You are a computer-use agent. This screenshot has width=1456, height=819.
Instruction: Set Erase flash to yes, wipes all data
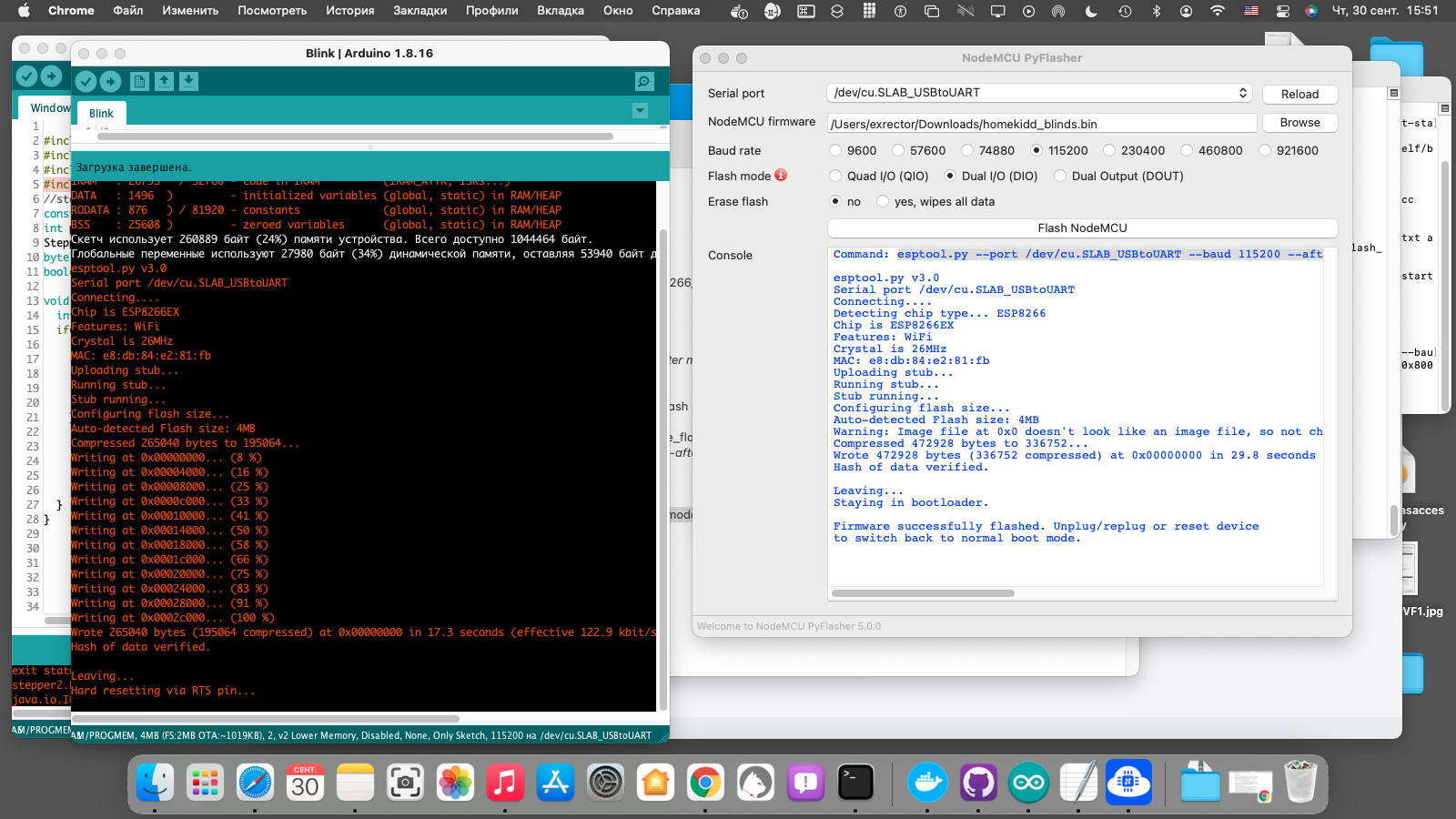point(883,201)
